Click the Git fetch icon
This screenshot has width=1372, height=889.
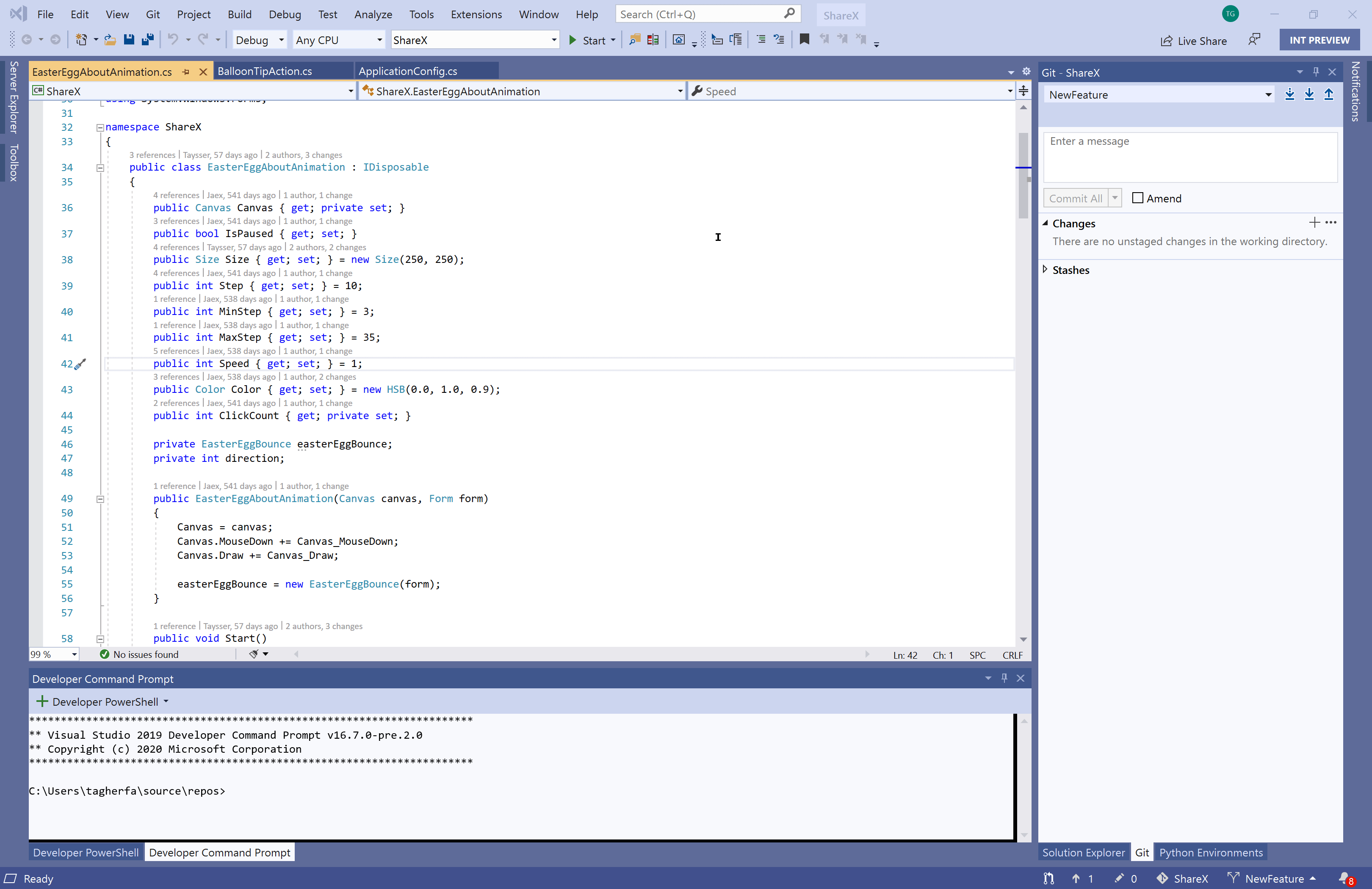1291,94
